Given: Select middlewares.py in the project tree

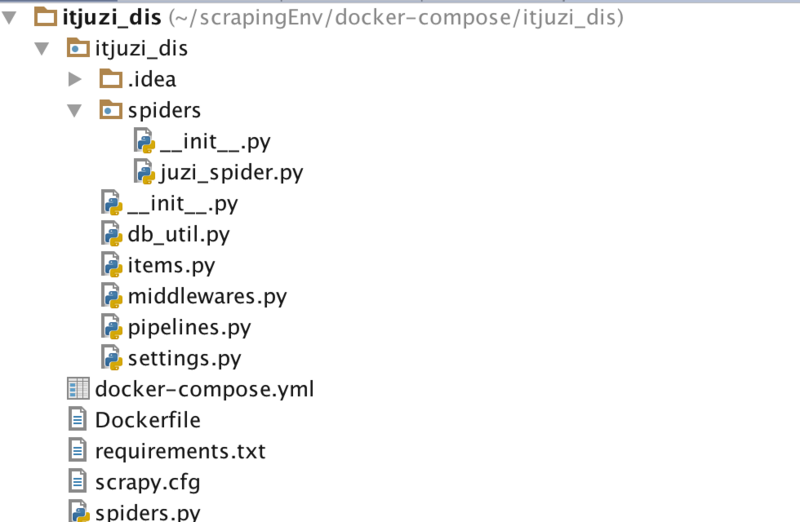Looking at the screenshot, I should click(x=207, y=296).
